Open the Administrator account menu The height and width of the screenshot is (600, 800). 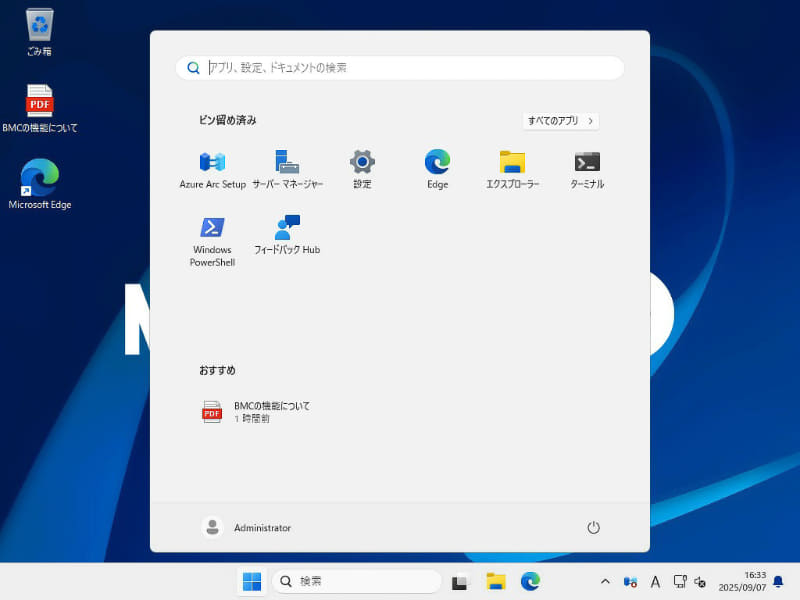248,527
